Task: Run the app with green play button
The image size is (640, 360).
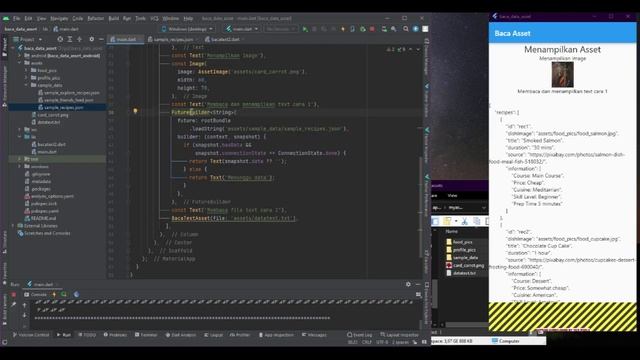Action: tap(304, 29)
